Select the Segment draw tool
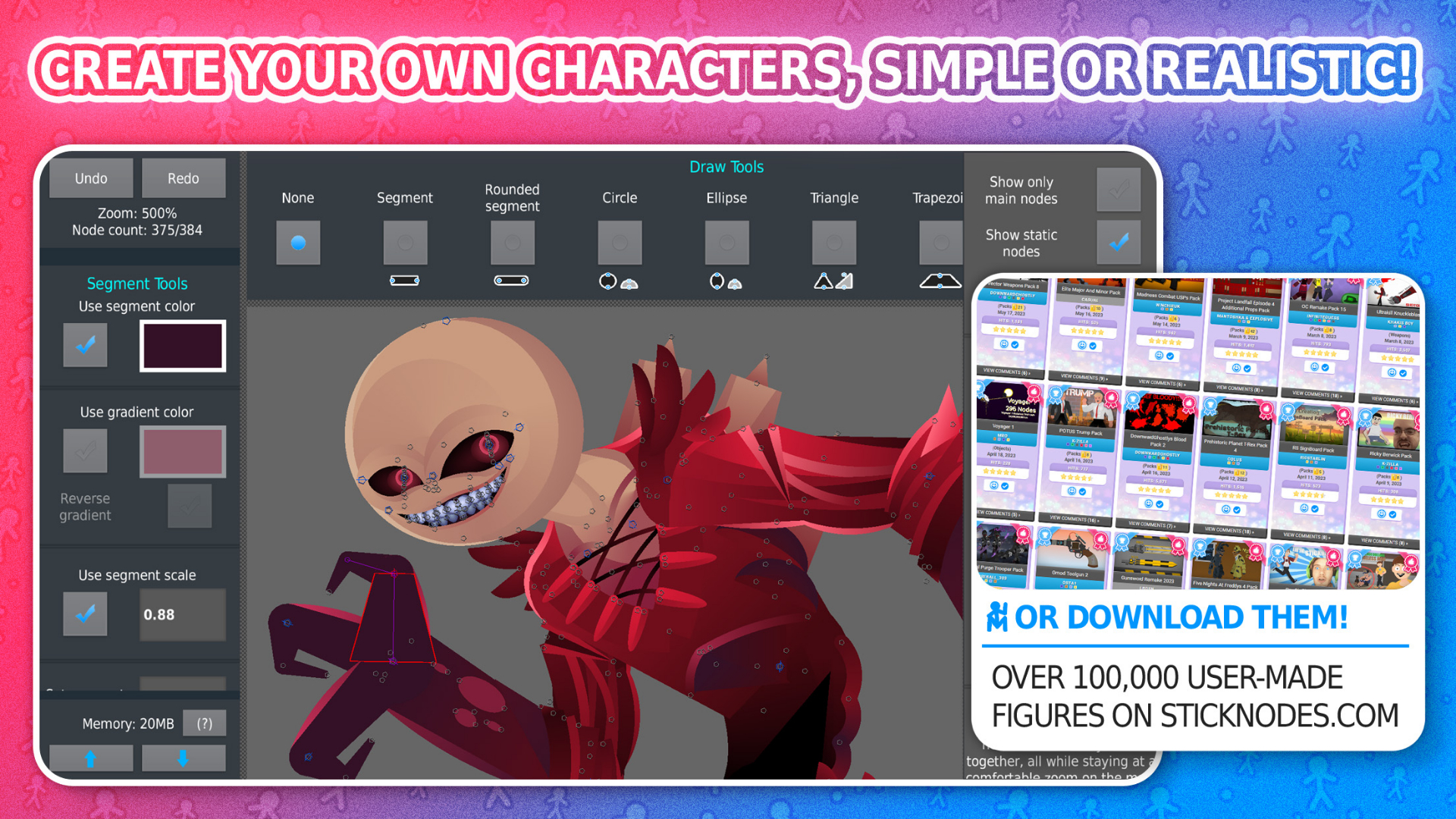Screen dimensions: 1456x819 pyautogui.click(x=404, y=242)
